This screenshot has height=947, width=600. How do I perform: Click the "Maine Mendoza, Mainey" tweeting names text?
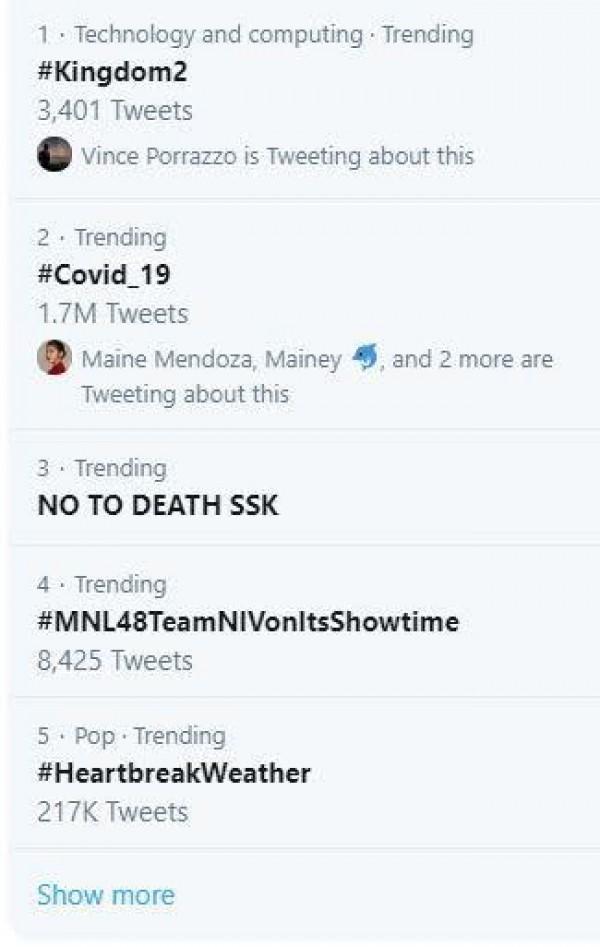(x=210, y=359)
